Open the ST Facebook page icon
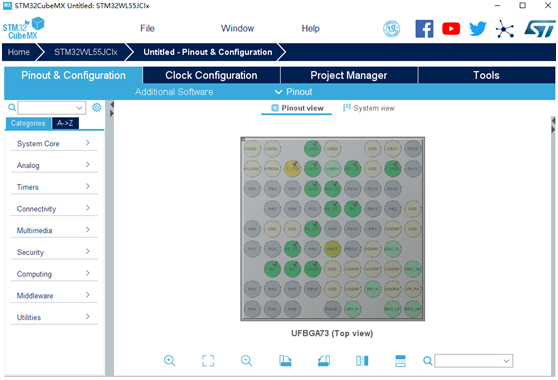 [x=424, y=29]
